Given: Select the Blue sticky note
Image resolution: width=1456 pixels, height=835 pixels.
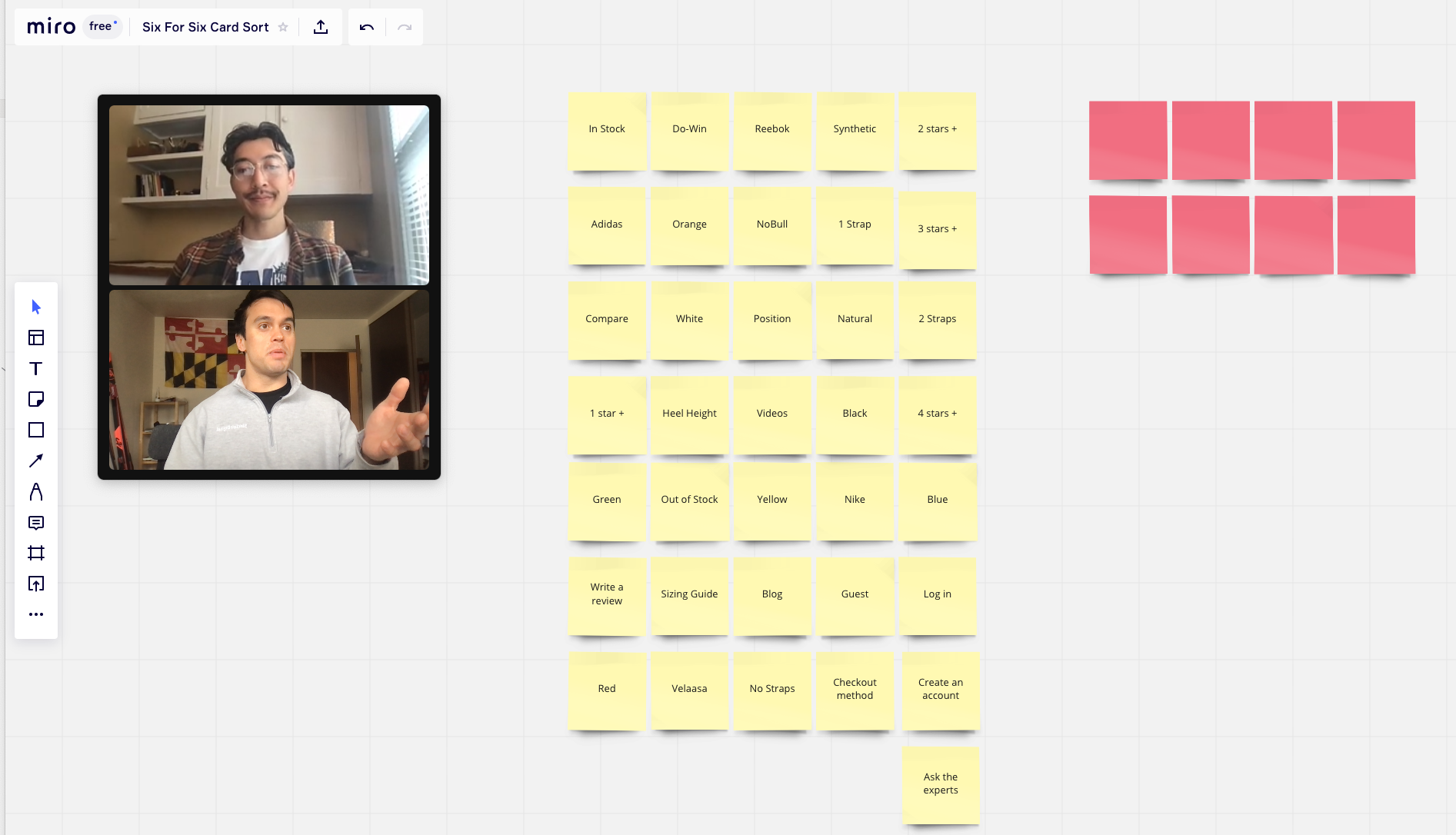Looking at the screenshot, I should (x=938, y=501).
